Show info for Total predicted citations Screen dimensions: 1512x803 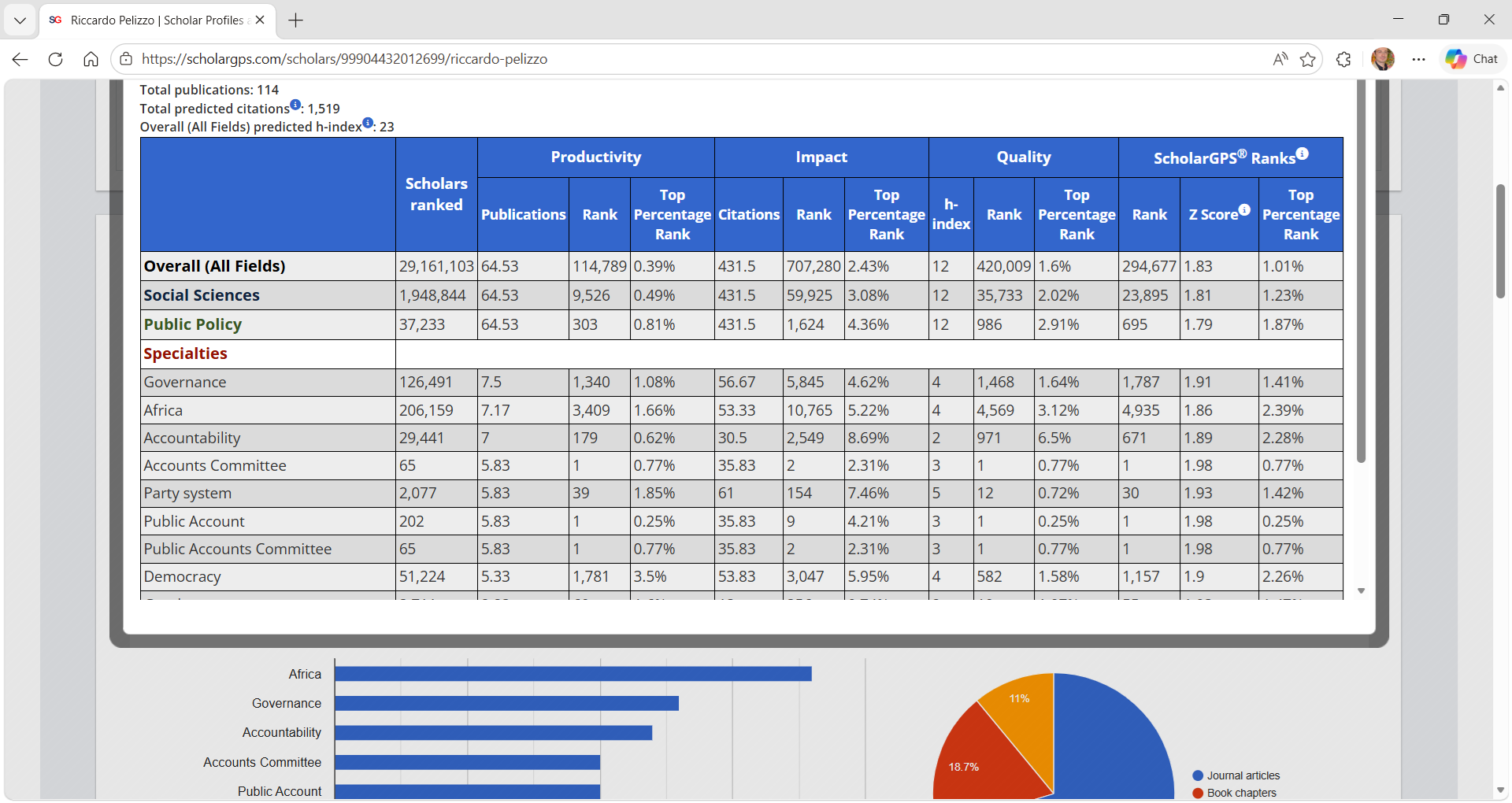(x=295, y=105)
